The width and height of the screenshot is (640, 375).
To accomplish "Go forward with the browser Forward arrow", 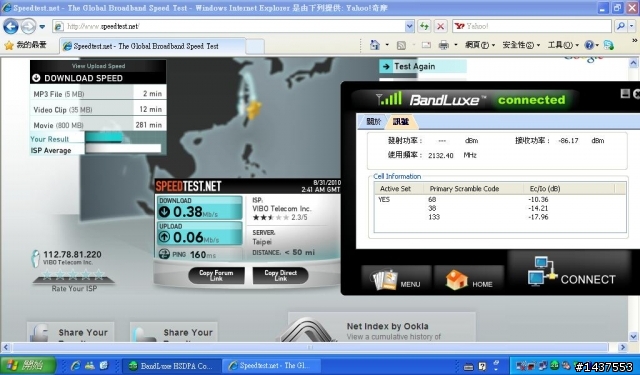I will pos(28,27).
